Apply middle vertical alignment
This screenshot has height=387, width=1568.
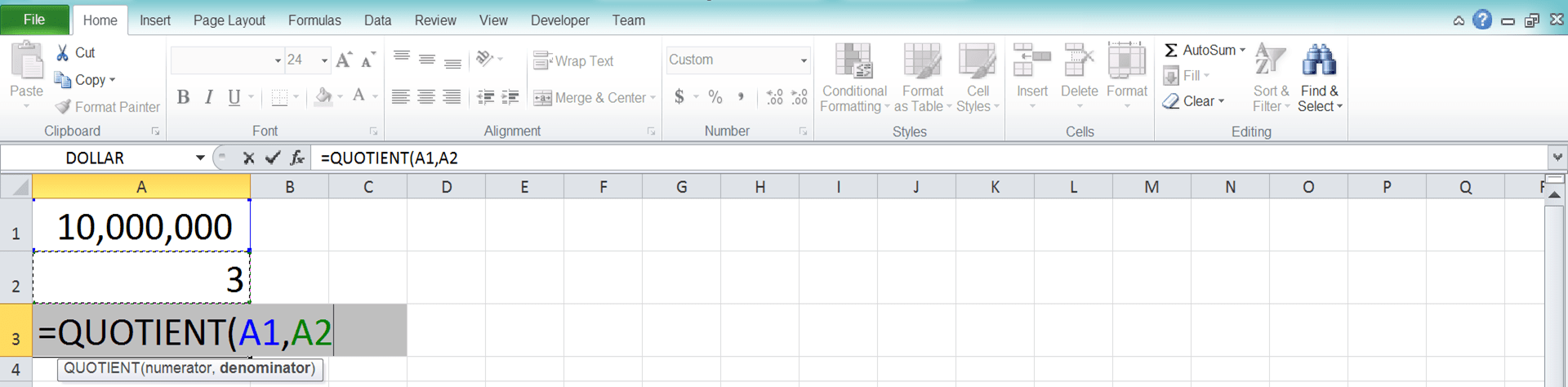pyautogui.click(x=426, y=59)
